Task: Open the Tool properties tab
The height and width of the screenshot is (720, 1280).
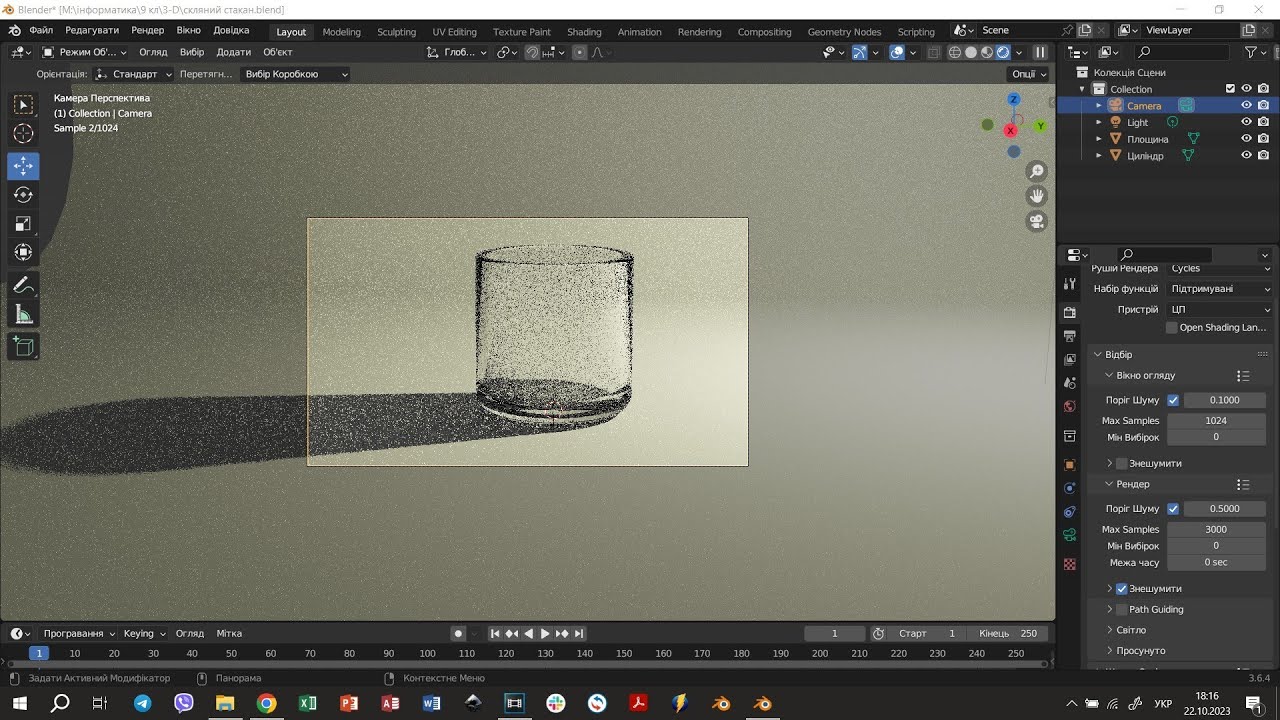Action: 1070,285
